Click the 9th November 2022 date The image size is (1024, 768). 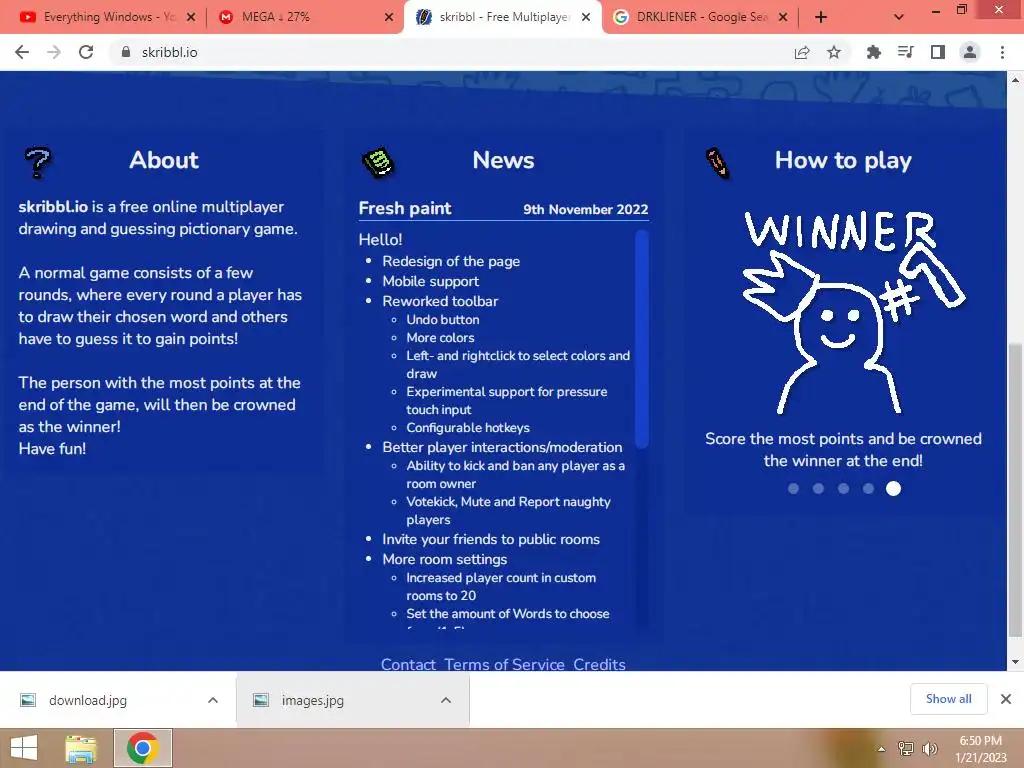(x=586, y=210)
